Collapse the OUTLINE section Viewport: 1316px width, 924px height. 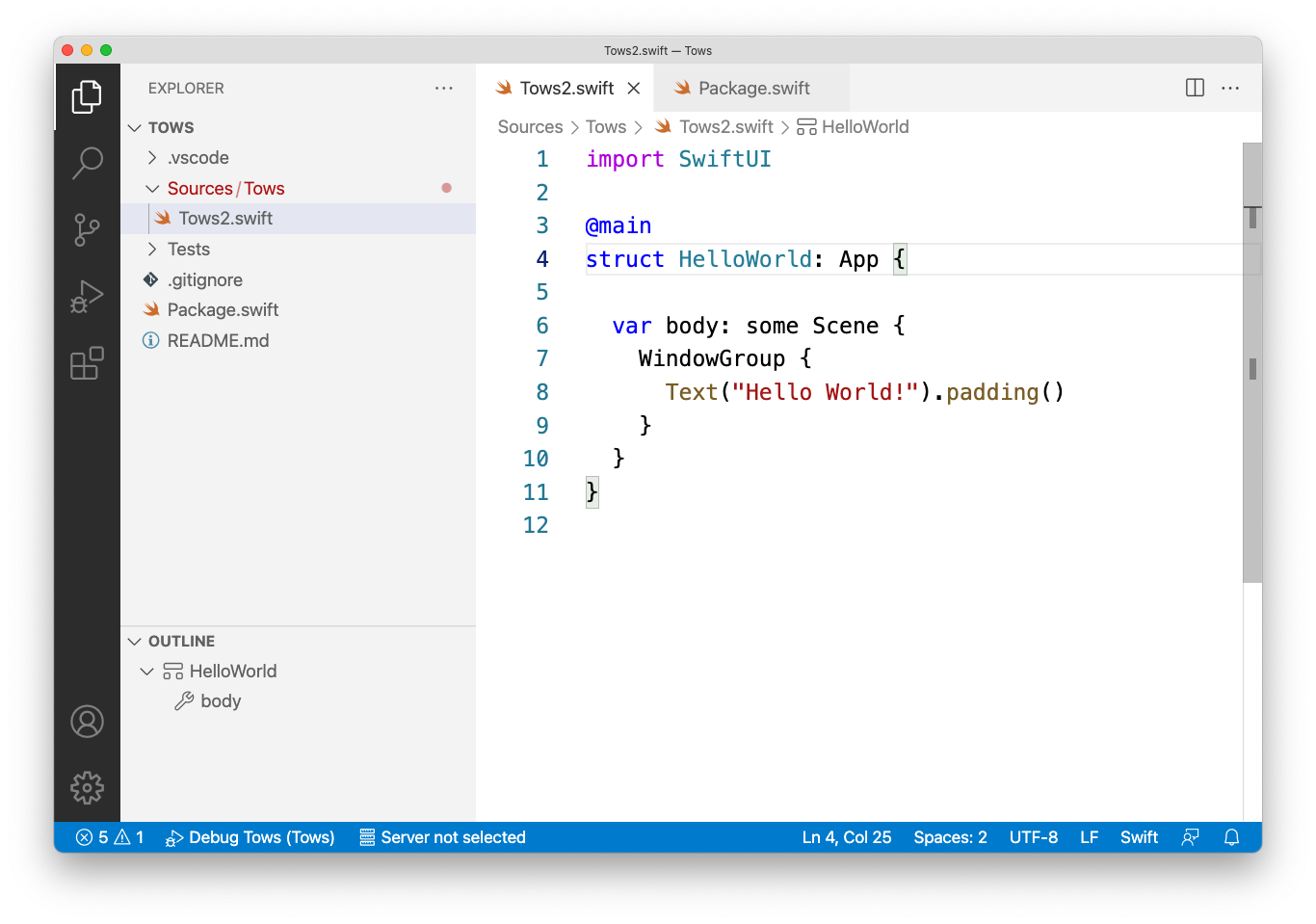[x=298, y=641]
